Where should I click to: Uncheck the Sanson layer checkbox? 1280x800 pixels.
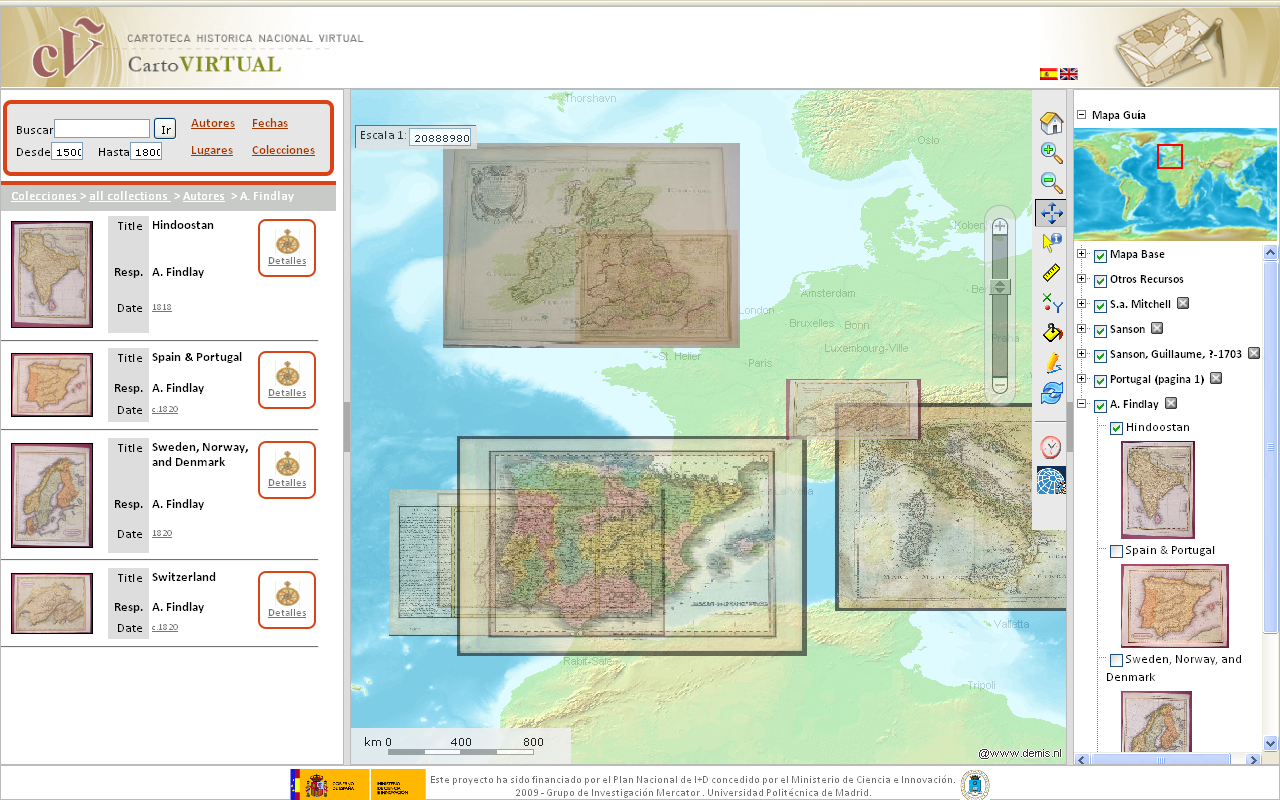point(1101,330)
